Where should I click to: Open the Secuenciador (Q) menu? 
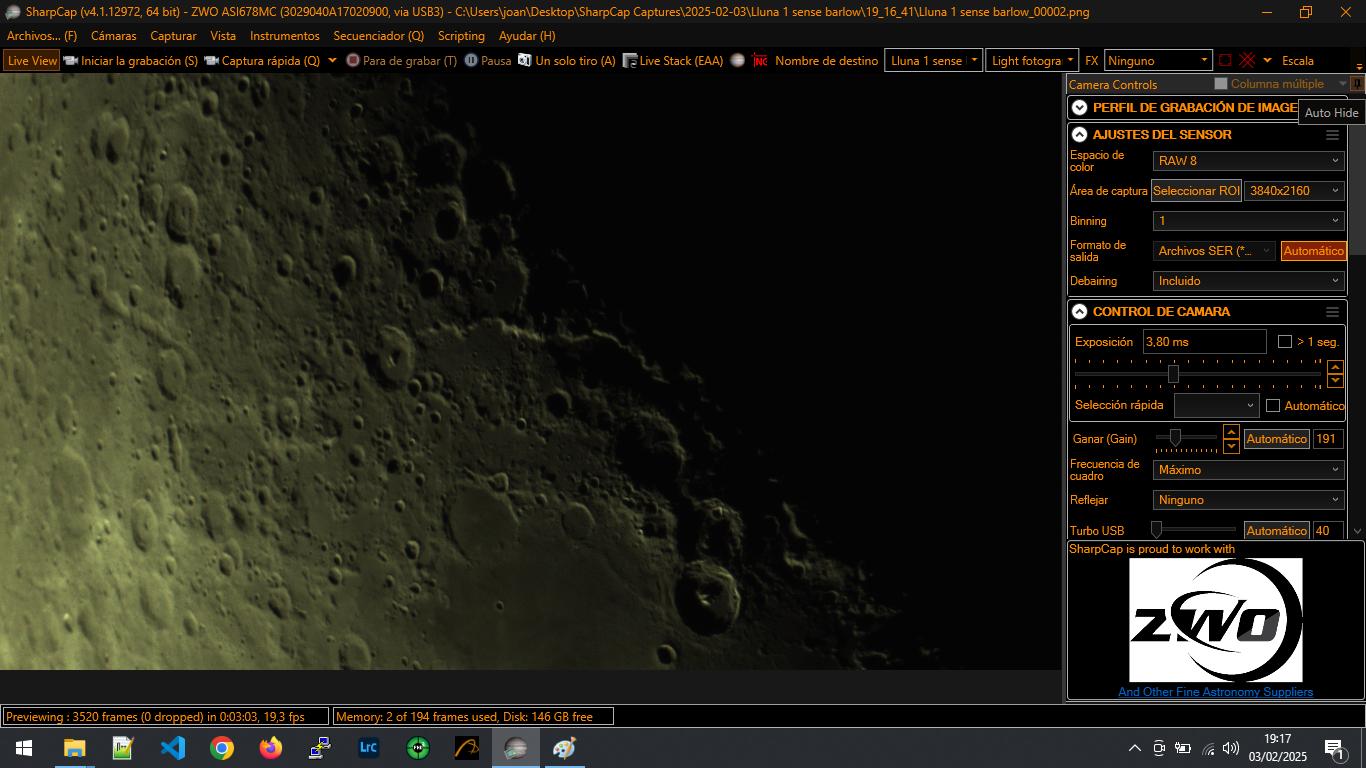point(379,36)
